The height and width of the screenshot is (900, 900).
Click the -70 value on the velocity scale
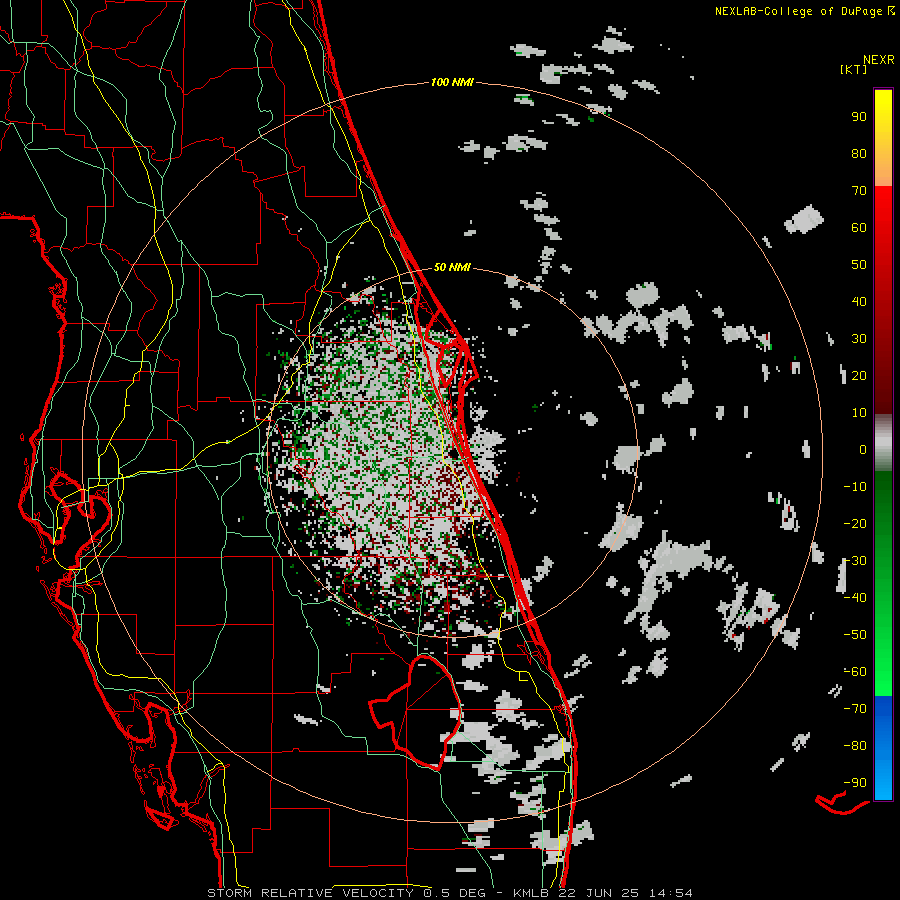(855, 708)
